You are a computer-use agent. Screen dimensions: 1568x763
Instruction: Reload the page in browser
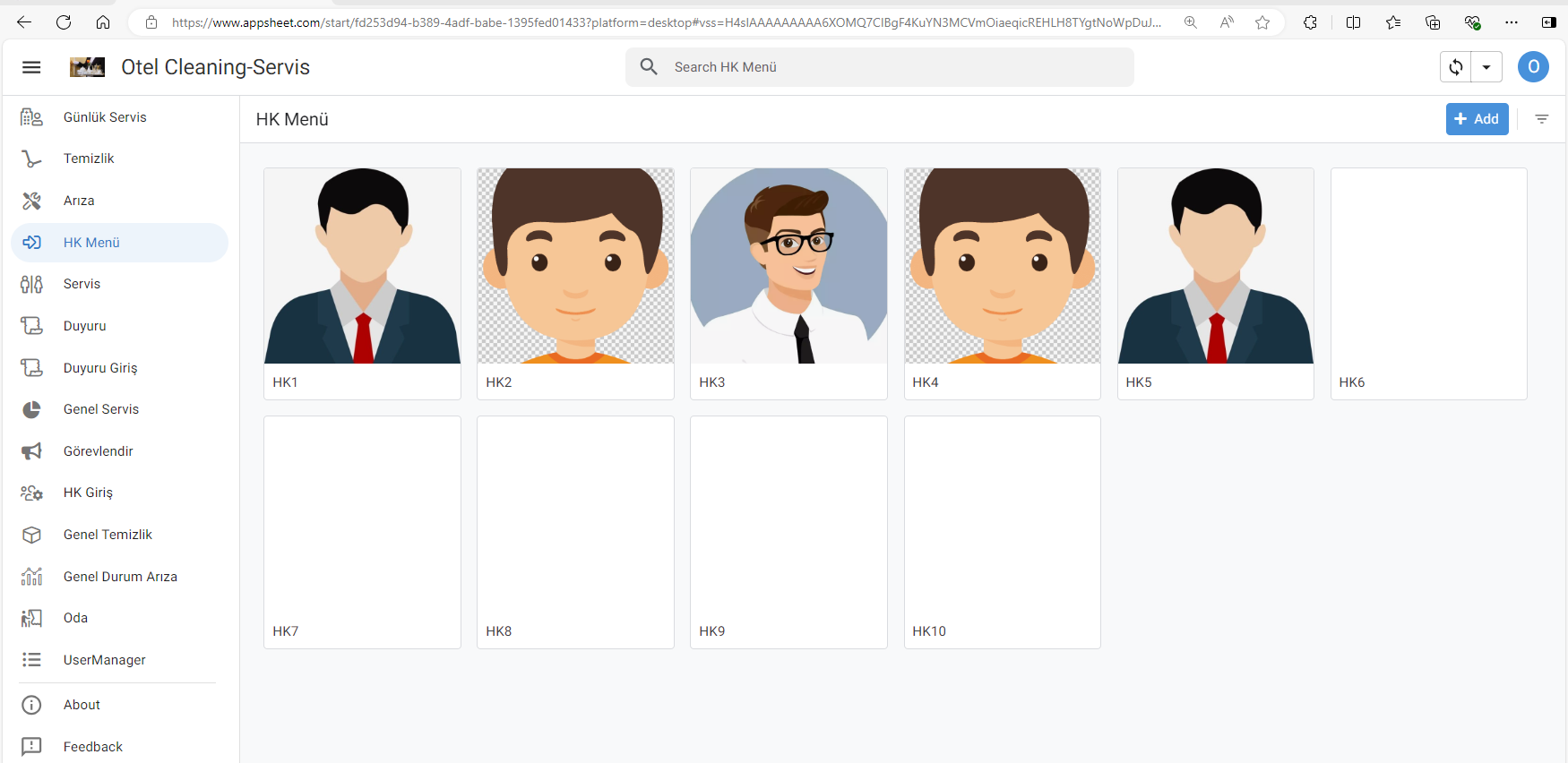coord(64,22)
